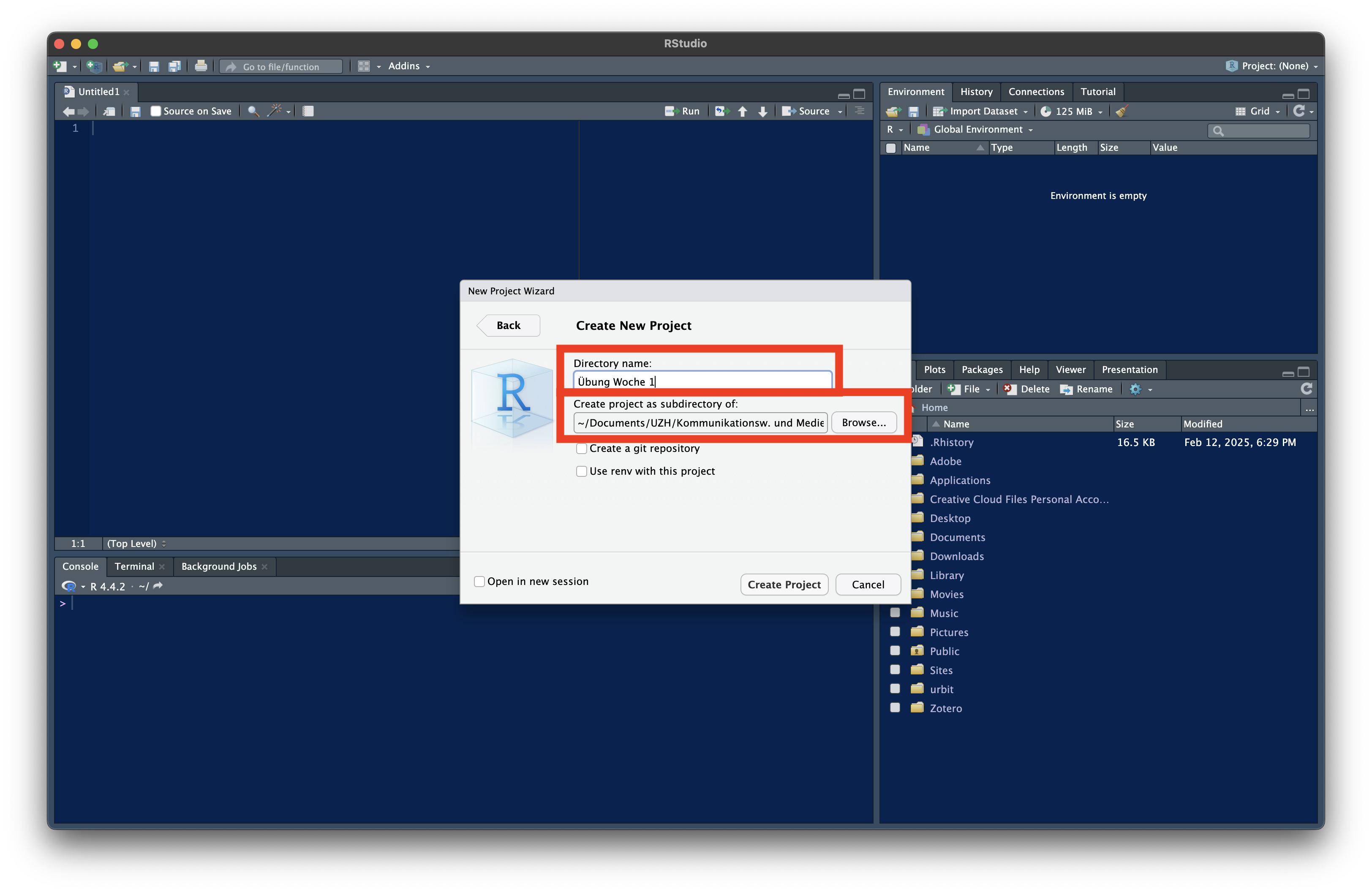Screen dimensions: 1372x892
Task: Click the up arrow go-to-previous-section icon
Action: 743,111
